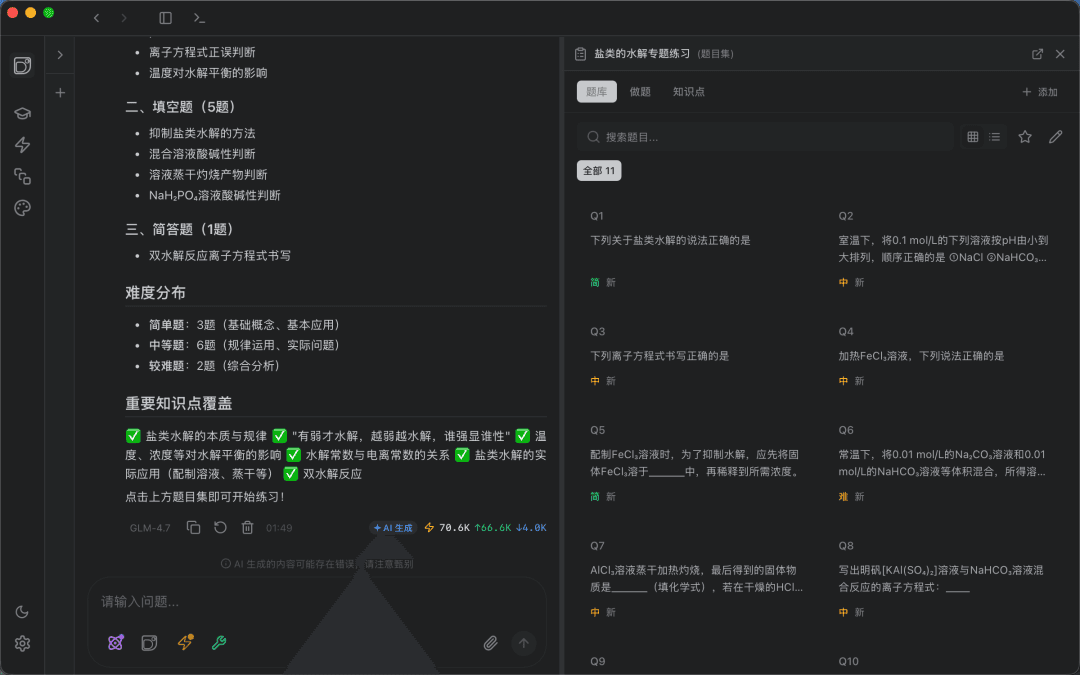Viewport: 1080px width, 675px height.
Task: Switch question bank to list view
Action: tap(995, 137)
